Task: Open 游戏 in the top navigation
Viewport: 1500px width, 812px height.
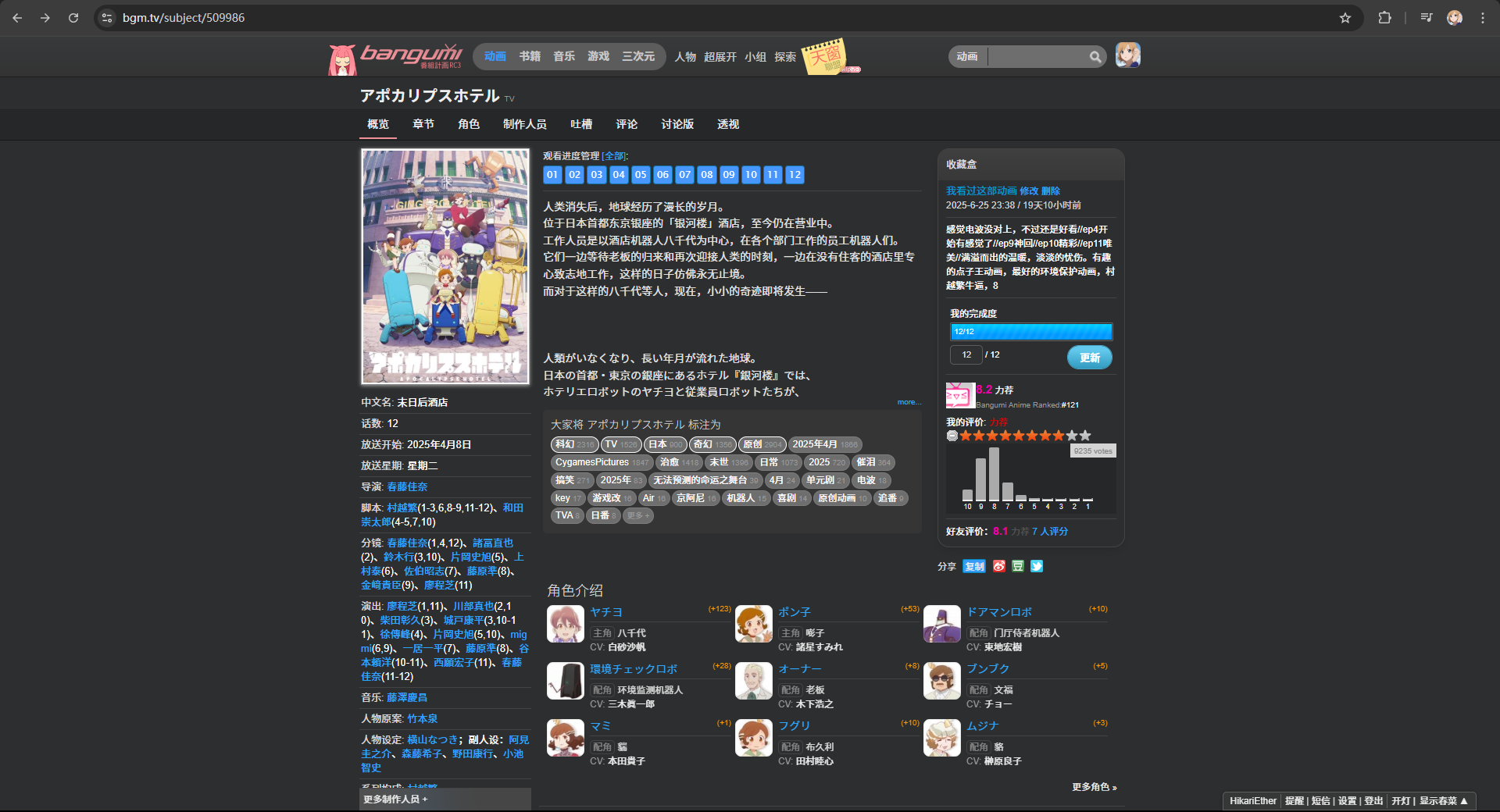Action: click(598, 56)
